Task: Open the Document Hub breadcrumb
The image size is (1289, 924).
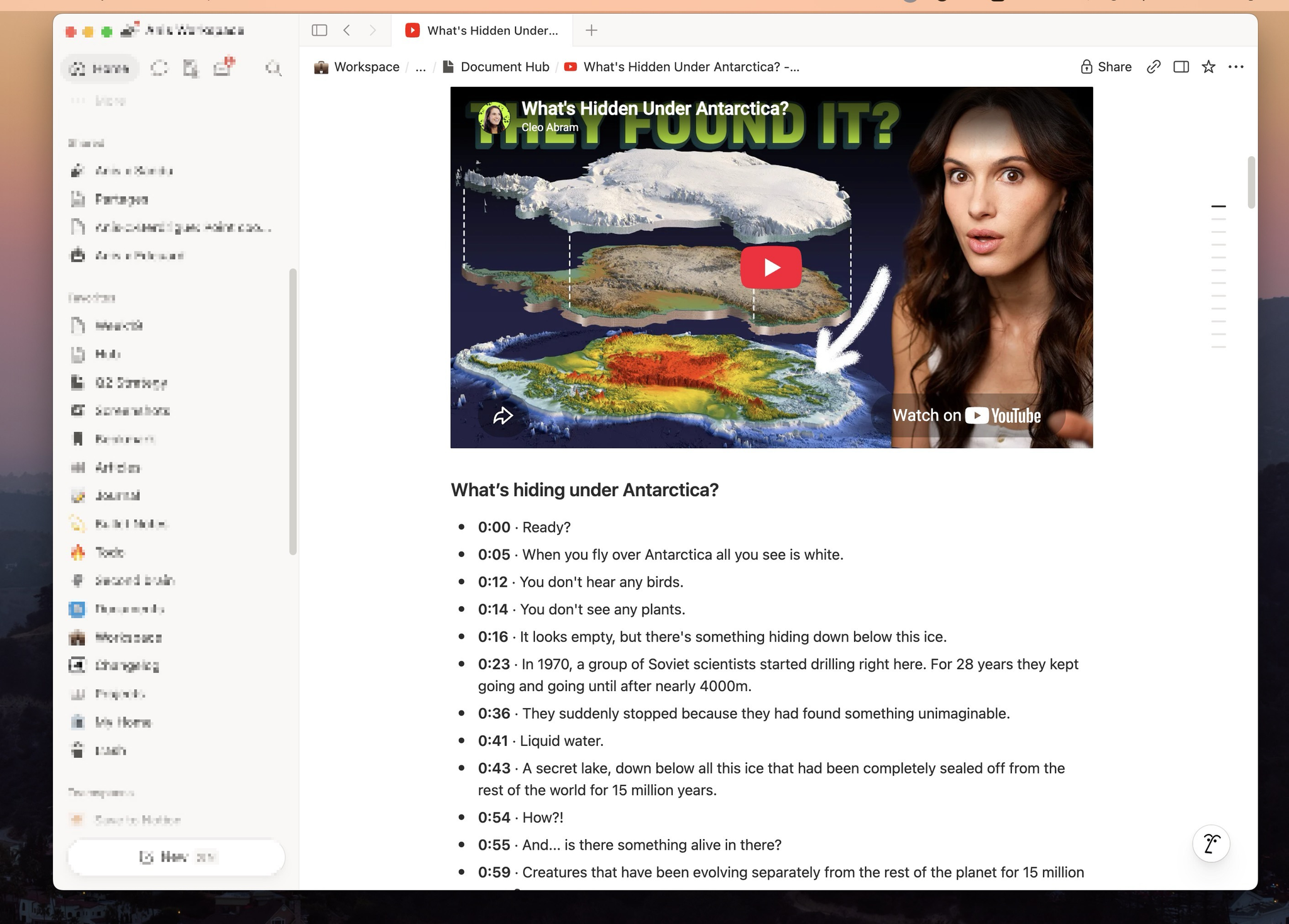Action: point(496,67)
